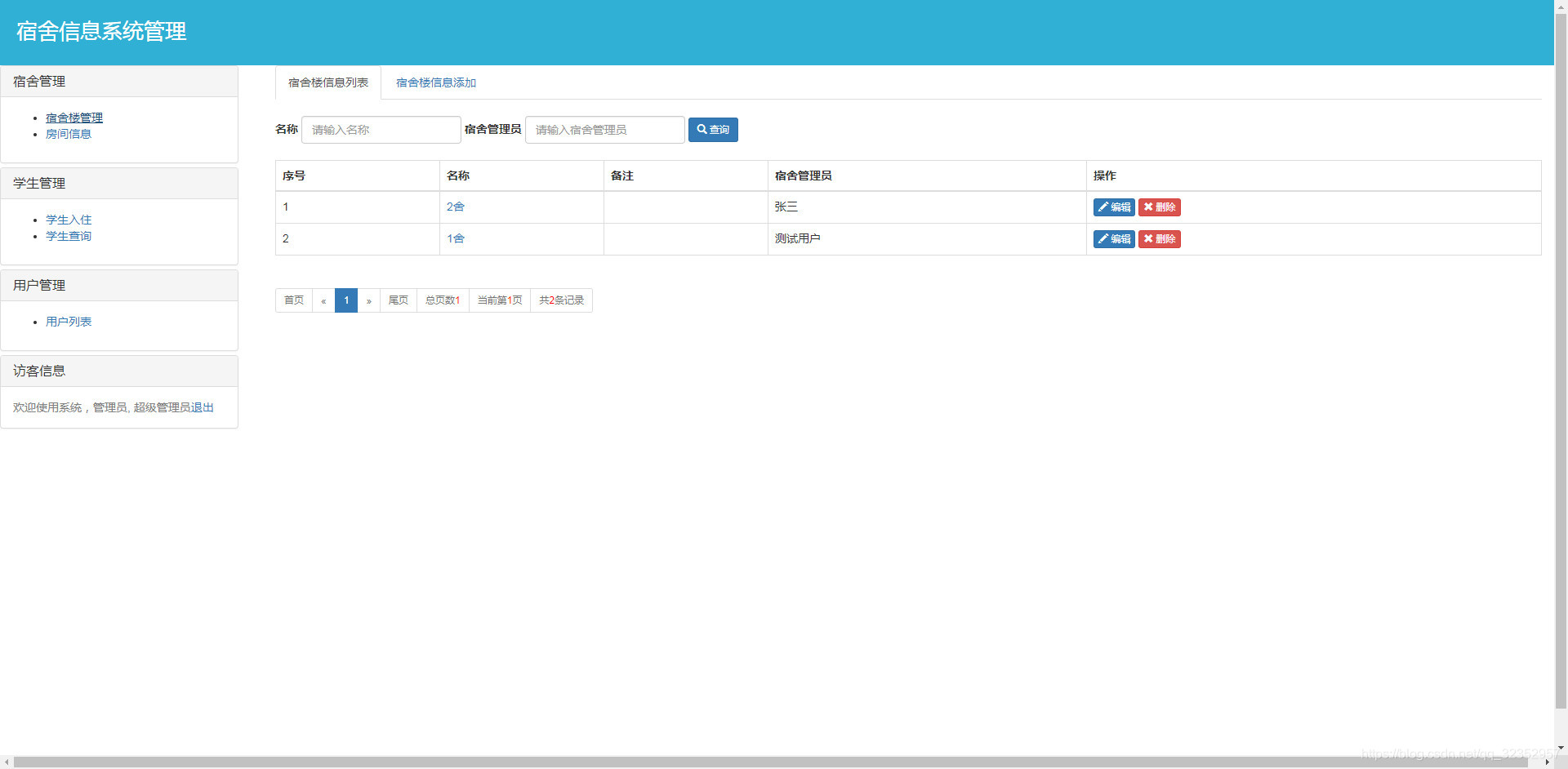Open 宿舍楼信息添加 tab

(x=436, y=82)
